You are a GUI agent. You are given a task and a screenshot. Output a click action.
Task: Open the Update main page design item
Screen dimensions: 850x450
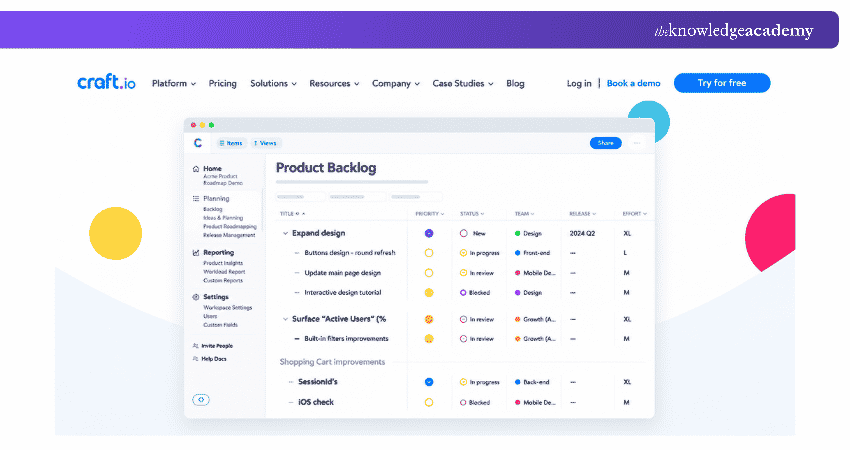[343, 273]
